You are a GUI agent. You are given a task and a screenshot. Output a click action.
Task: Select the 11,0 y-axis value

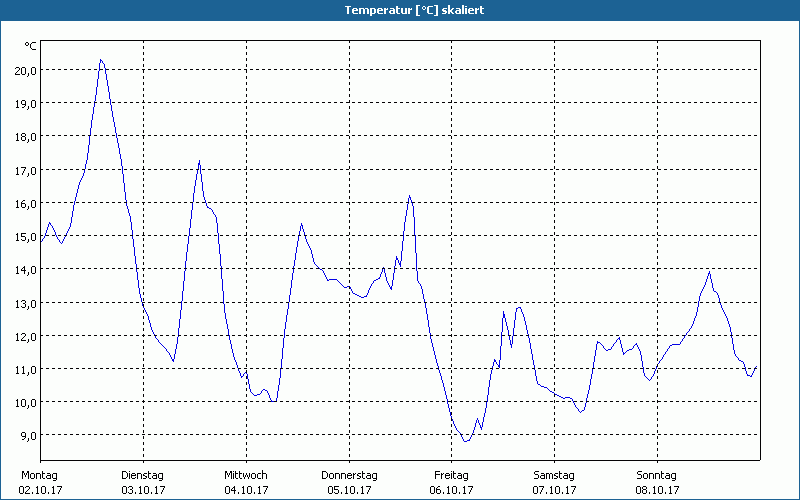(25, 369)
